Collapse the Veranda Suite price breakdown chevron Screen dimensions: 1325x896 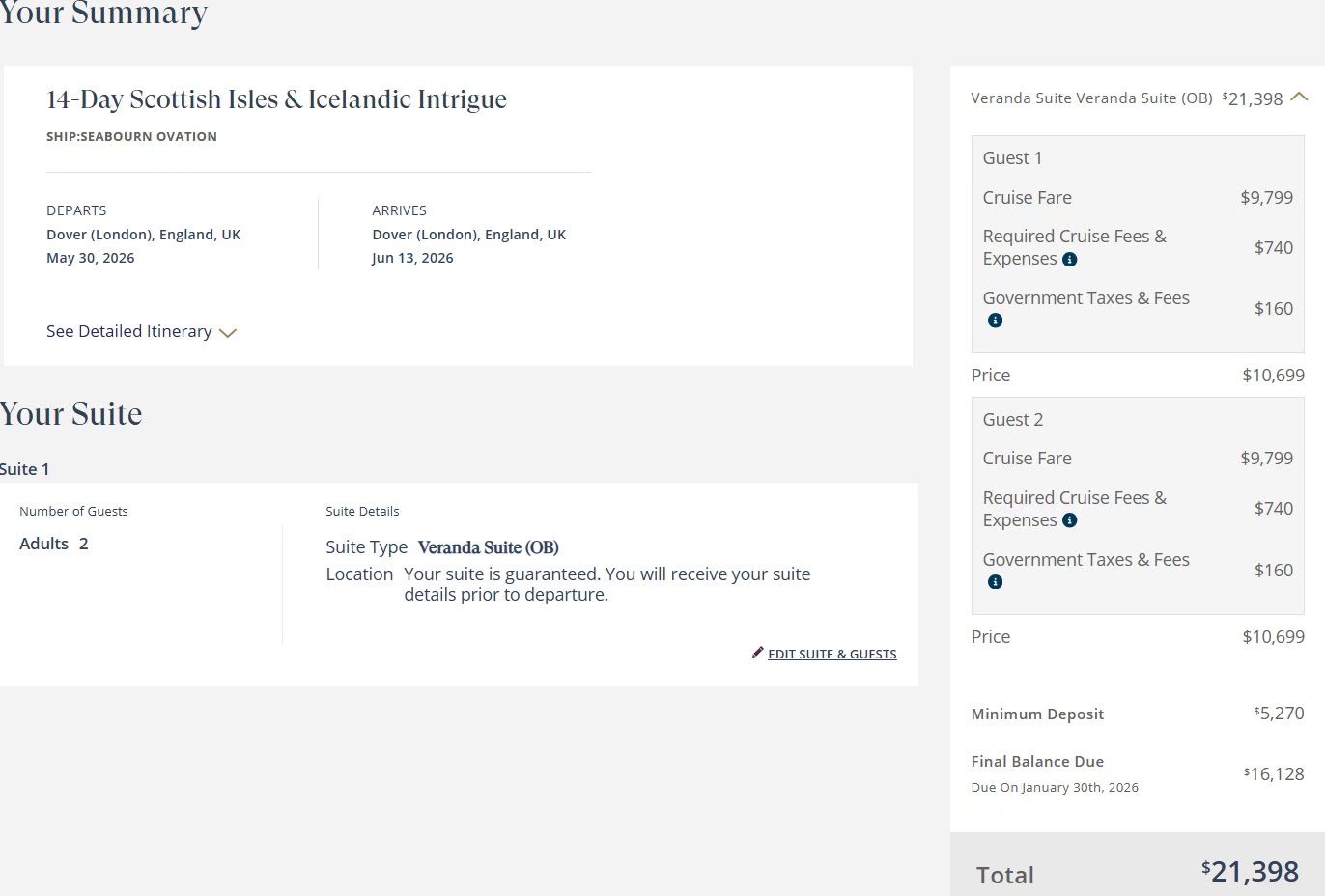pyautogui.click(x=1299, y=98)
